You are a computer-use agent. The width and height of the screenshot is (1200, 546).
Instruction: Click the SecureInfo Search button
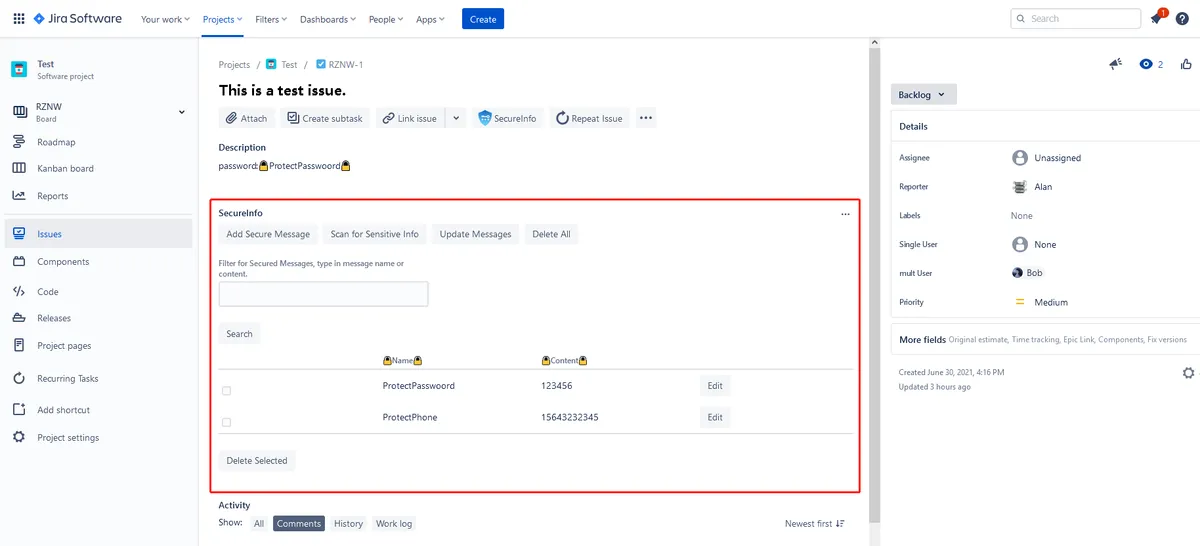click(x=239, y=334)
